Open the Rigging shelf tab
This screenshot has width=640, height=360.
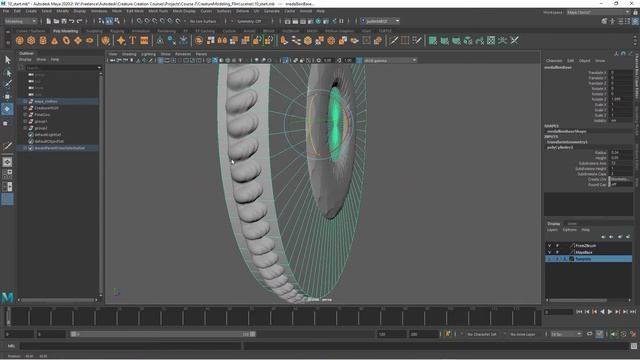coord(117,31)
